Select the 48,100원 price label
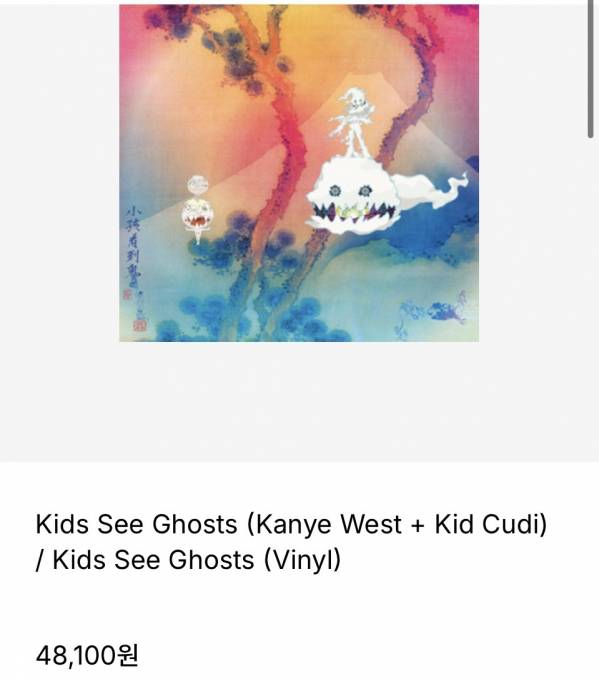Screen dimensions: 599x679 pos(87,655)
